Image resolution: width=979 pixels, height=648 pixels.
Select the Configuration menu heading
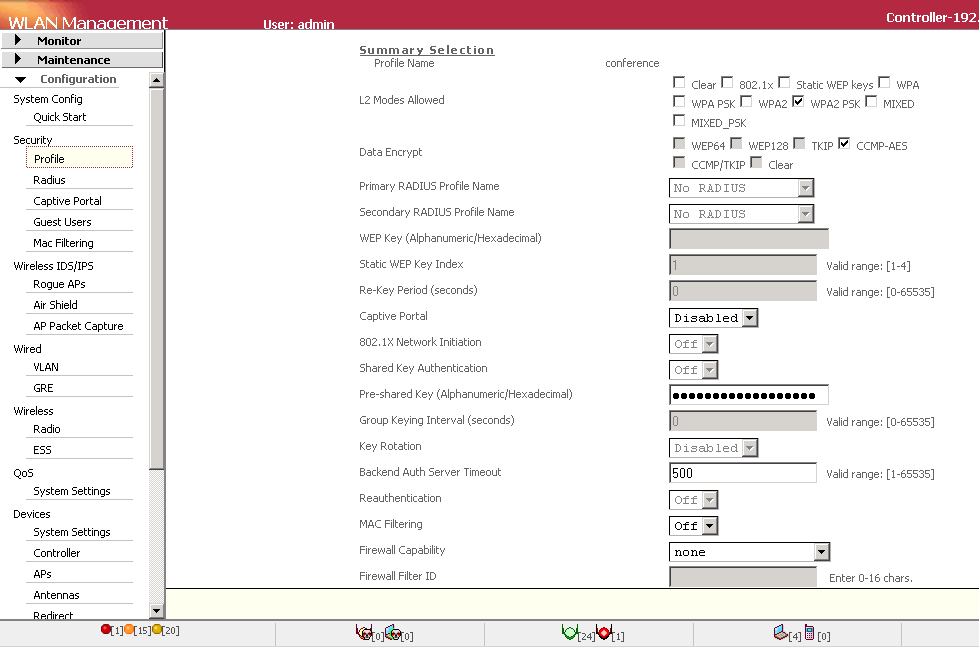point(78,79)
